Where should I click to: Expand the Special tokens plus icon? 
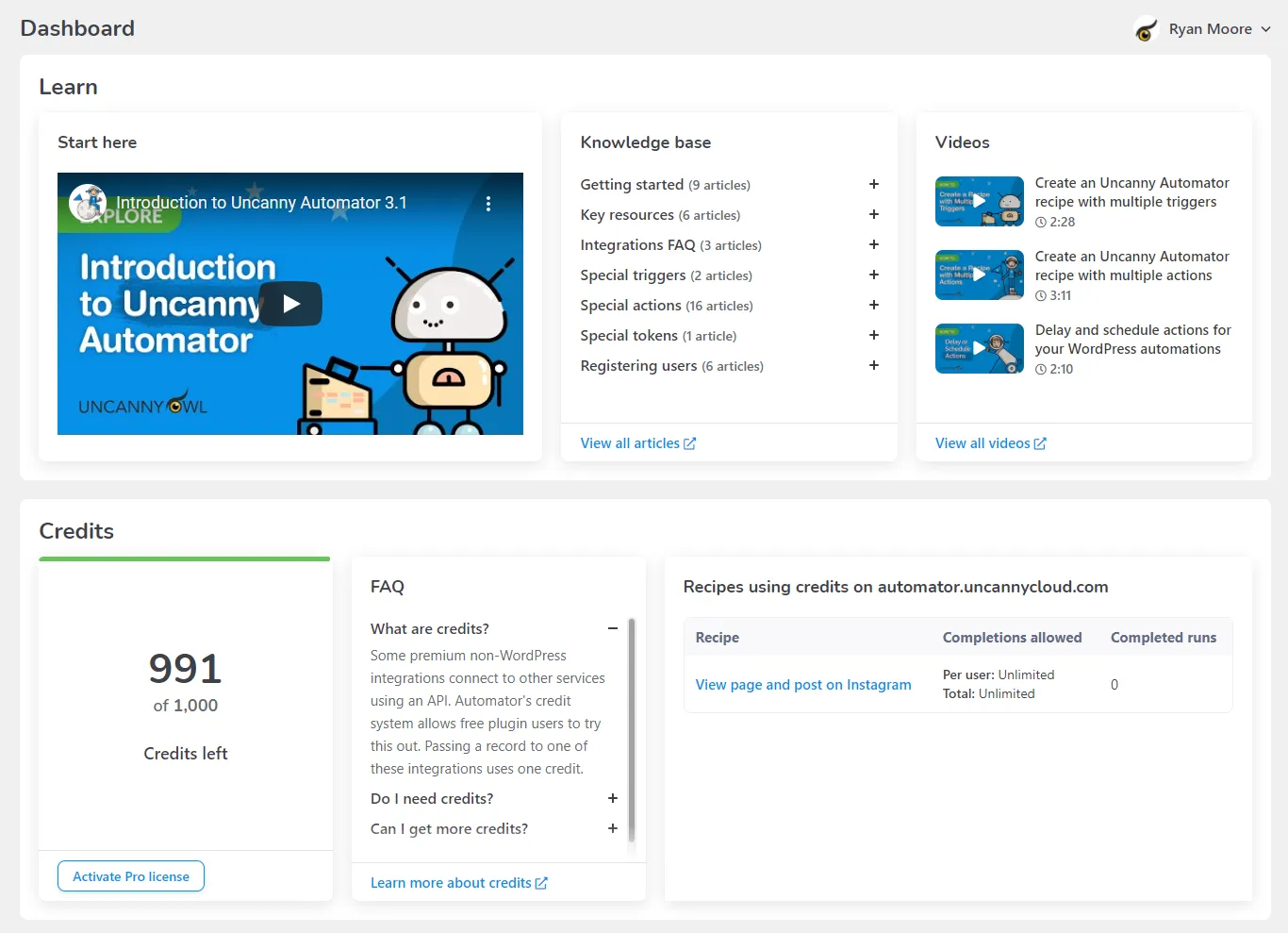pyautogui.click(x=873, y=336)
